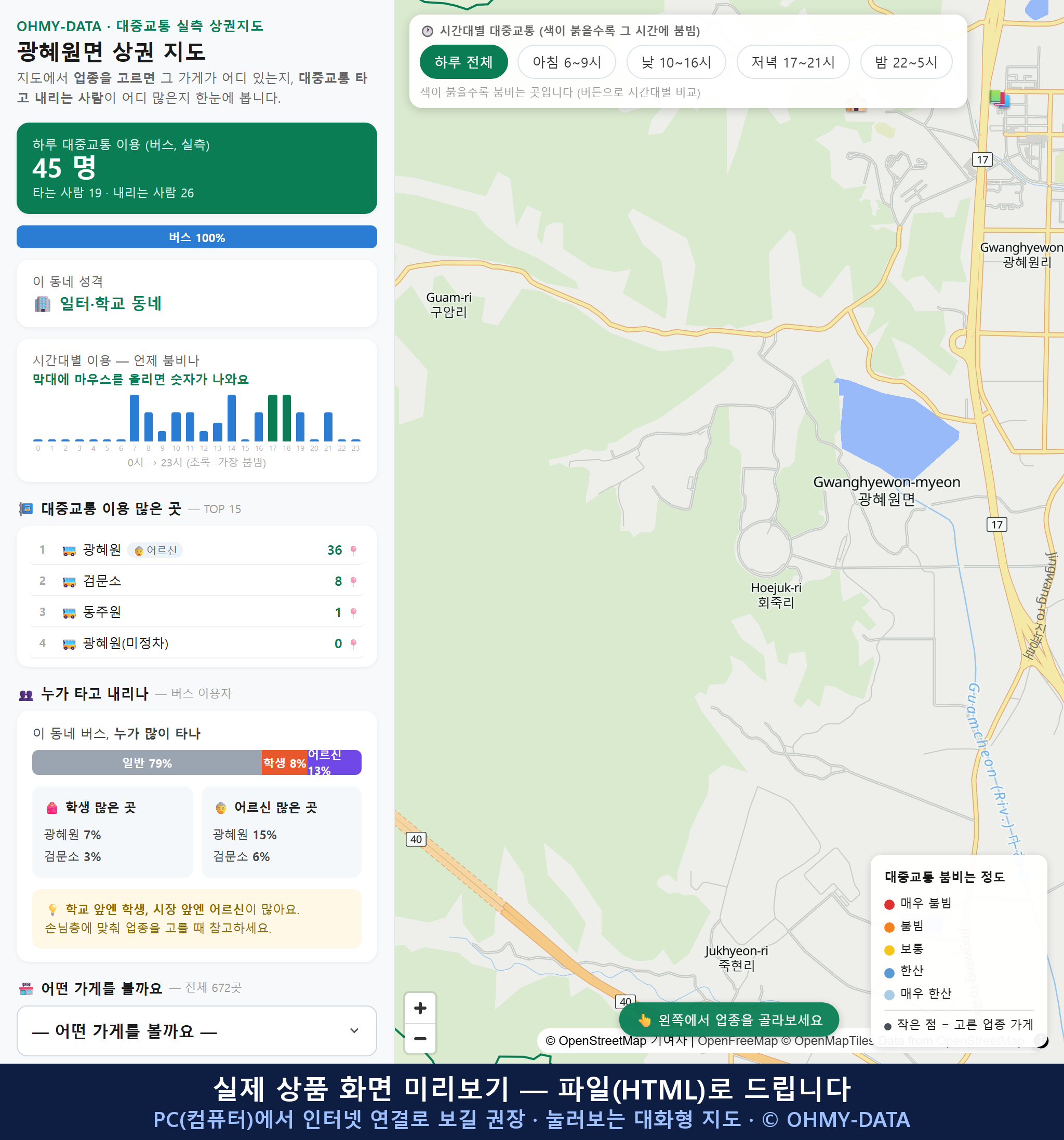The image size is (1064, 1140).
Task: Click the Guam-ri 구암리 map label
Action: tap(448, 304)
